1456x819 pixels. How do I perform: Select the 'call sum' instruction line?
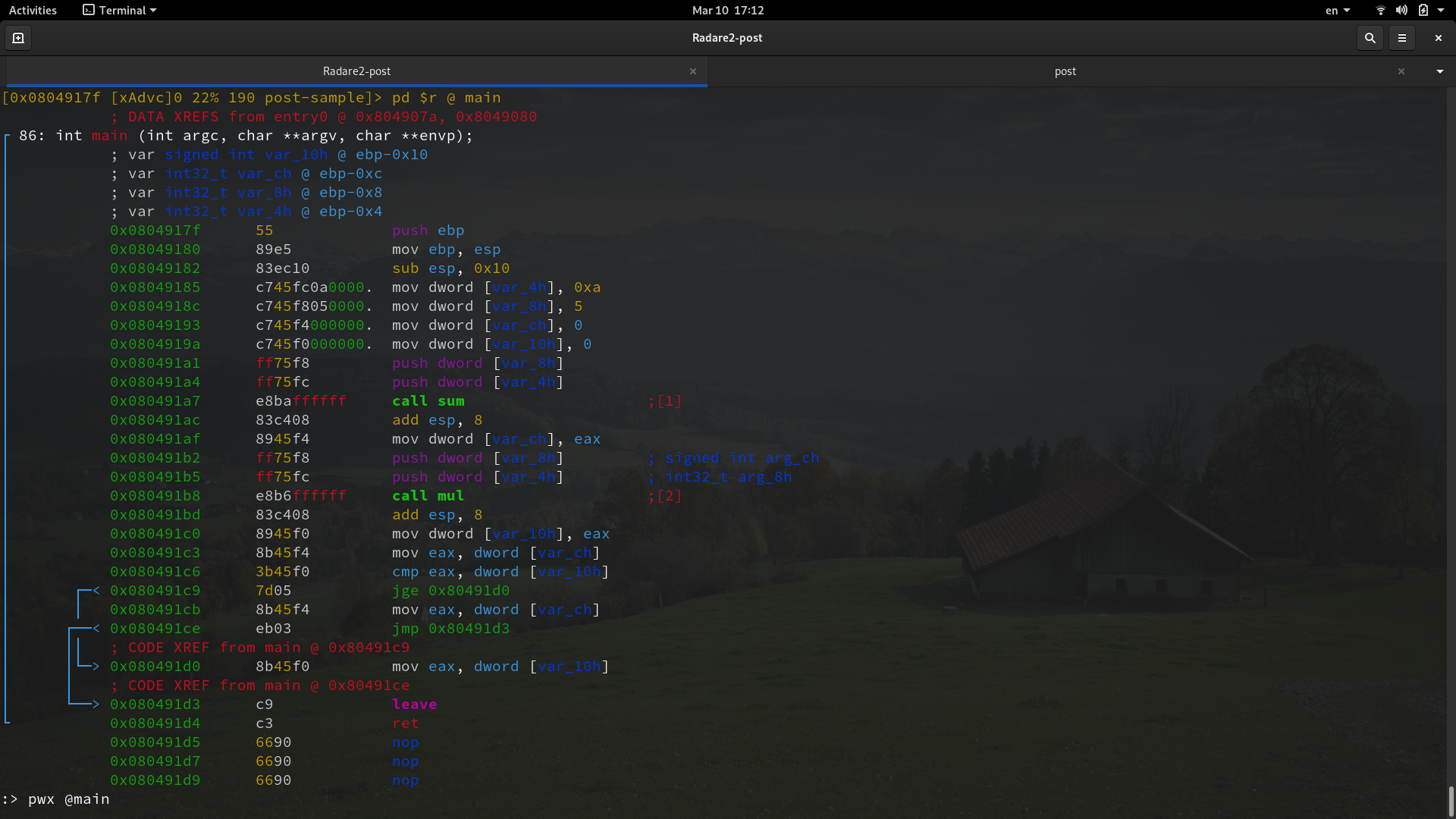click(428, 401)
